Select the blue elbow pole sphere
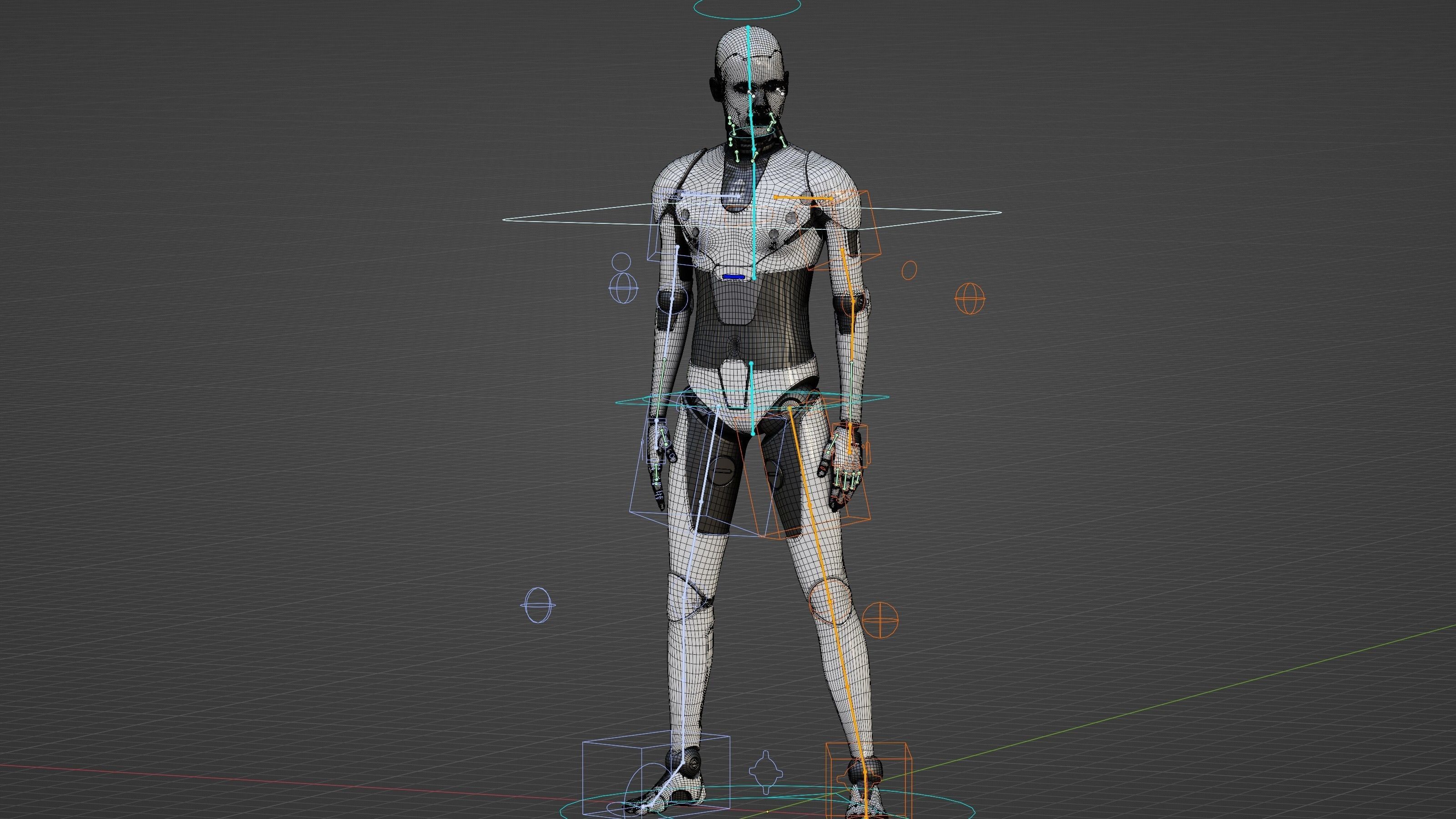This screenshot has height=819, width=1456. (624, 288)
